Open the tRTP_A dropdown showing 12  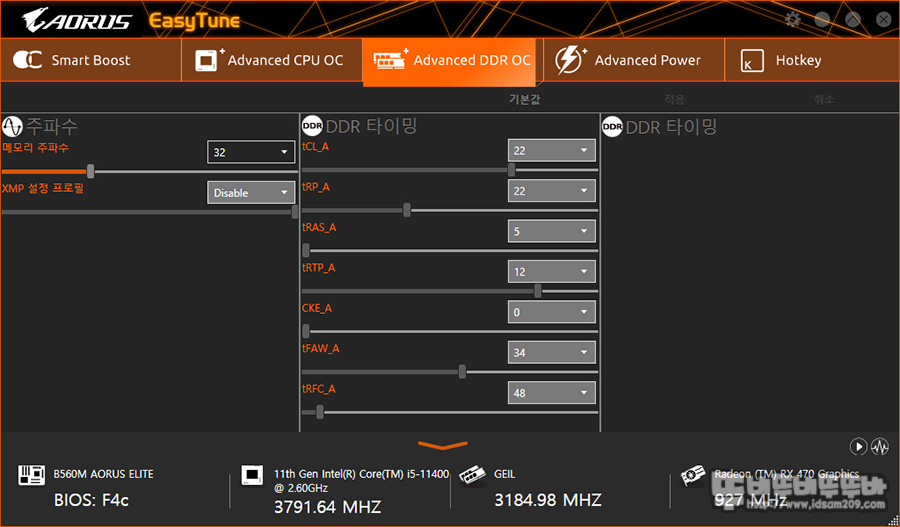[552, 272]
